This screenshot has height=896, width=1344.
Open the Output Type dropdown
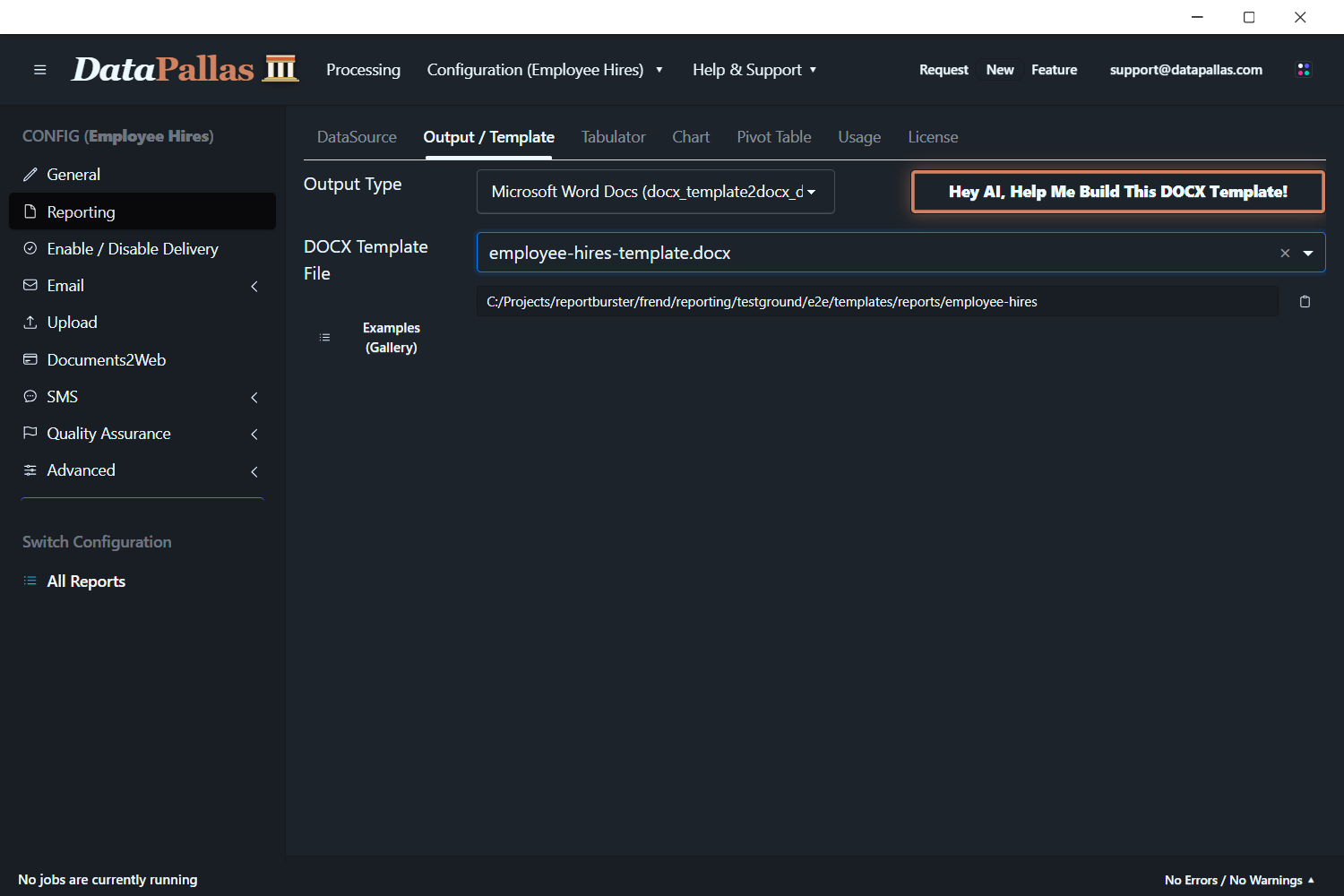pos(656,192)
